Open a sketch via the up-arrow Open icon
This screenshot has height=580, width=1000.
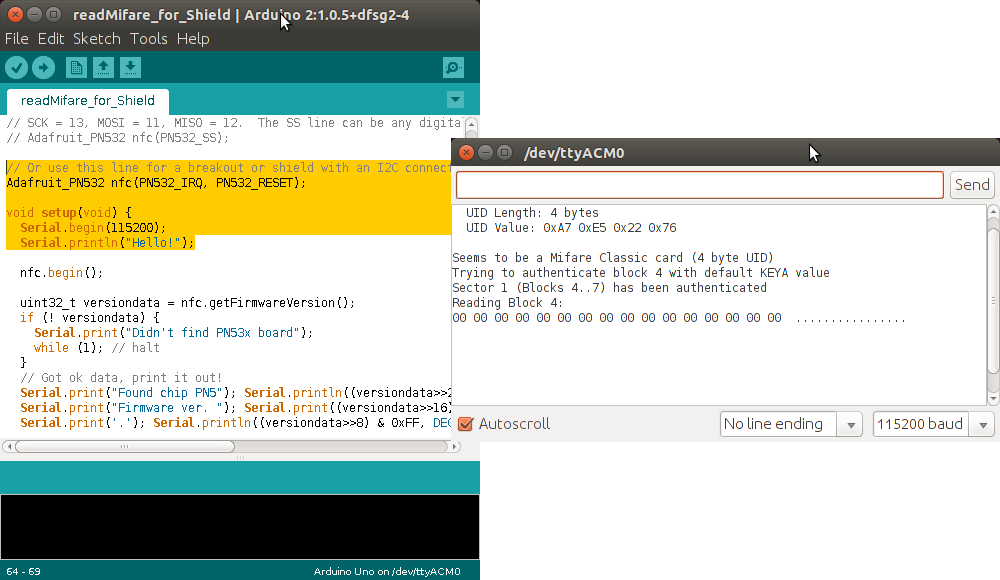[103, 67]
